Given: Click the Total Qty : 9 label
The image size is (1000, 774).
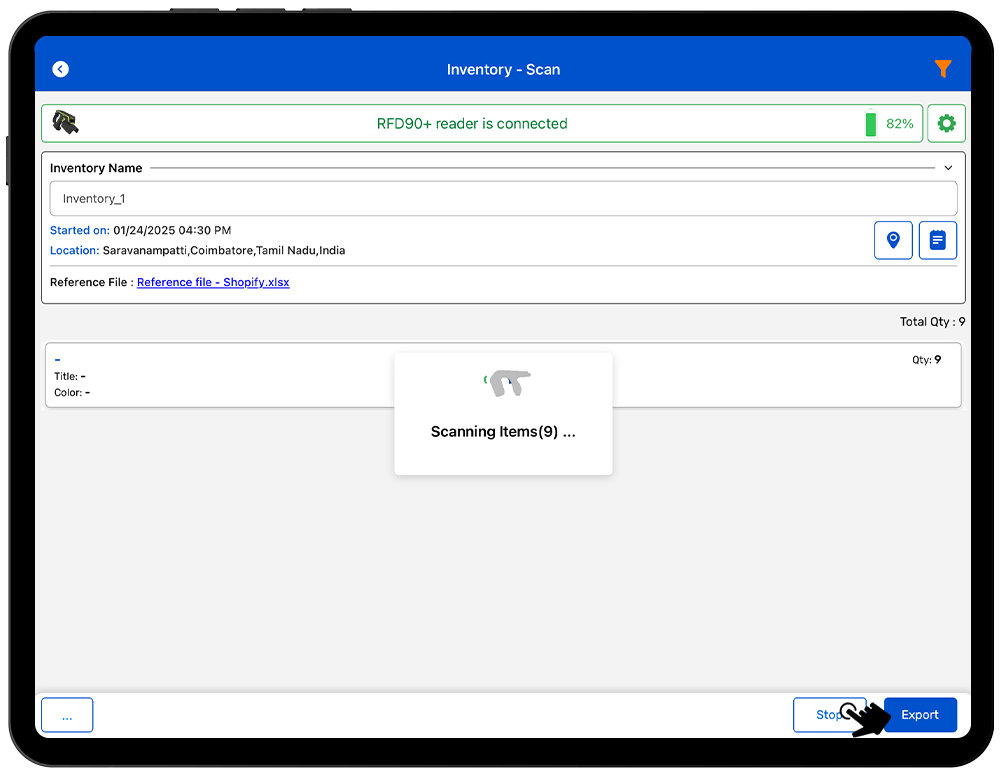Looking at the screenshot, I should (932, 322).
